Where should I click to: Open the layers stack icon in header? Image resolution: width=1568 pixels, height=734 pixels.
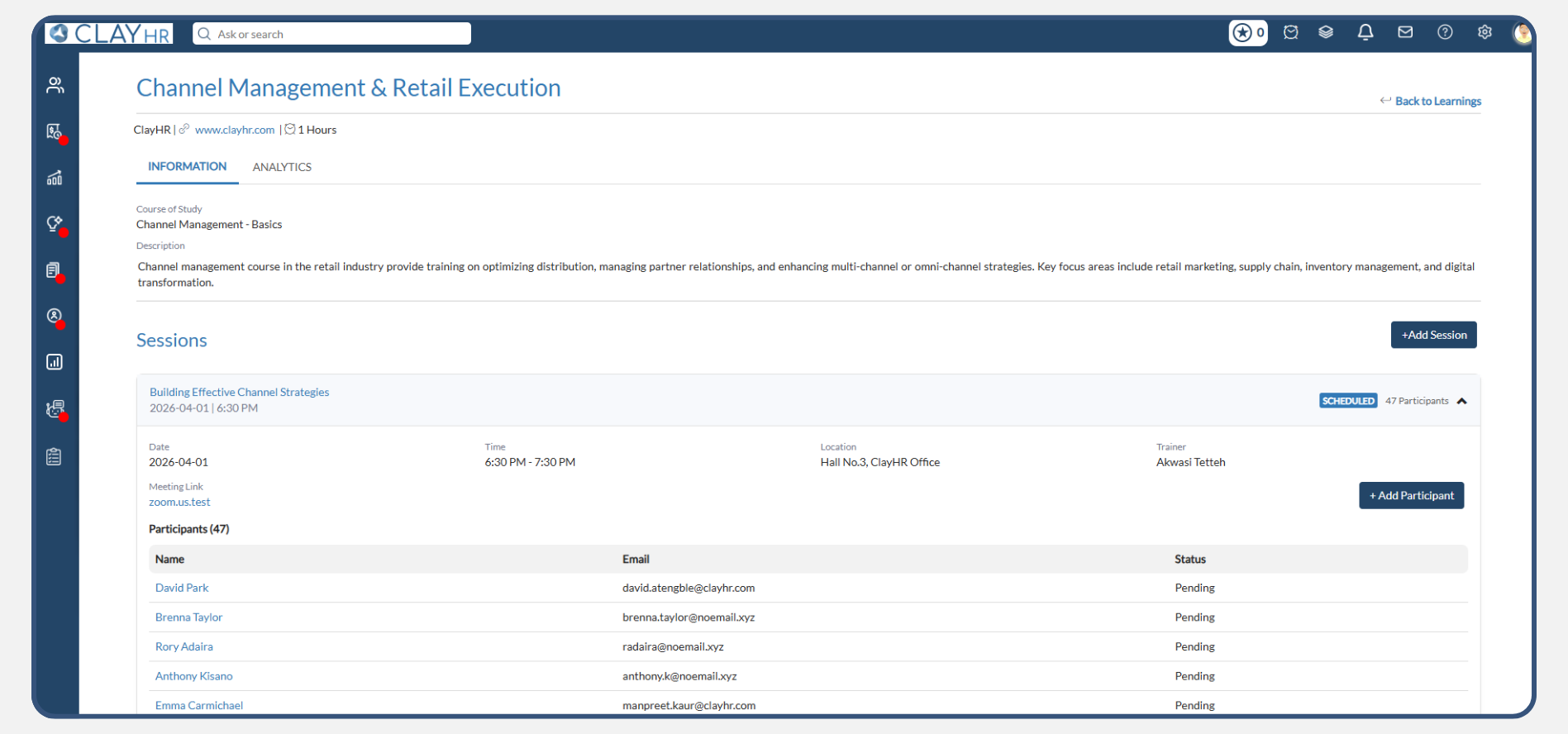point(1326,32)
